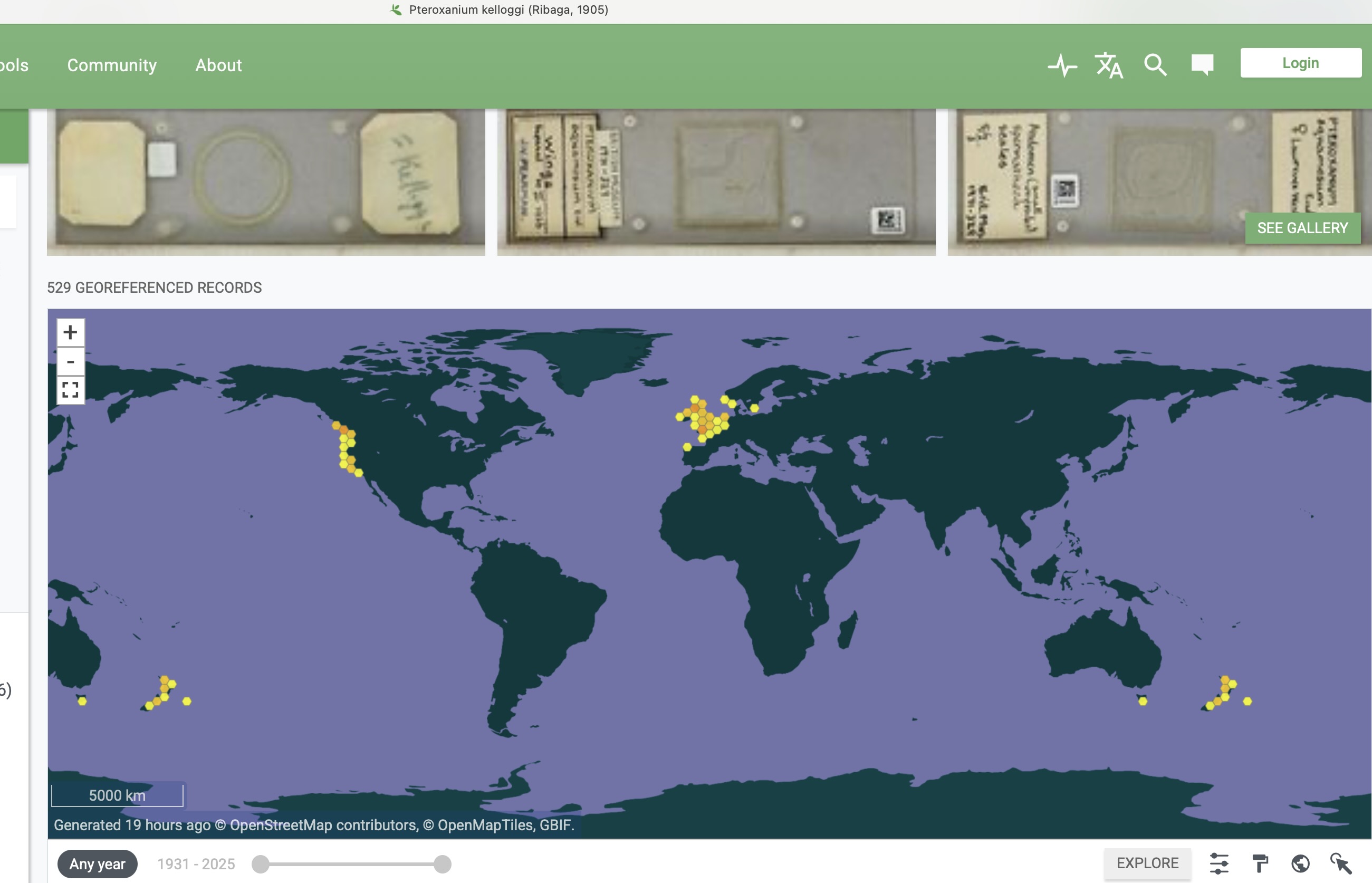Click the search magnifier icon
Screen dimensions: 1372x883
tap(1155, 65)
